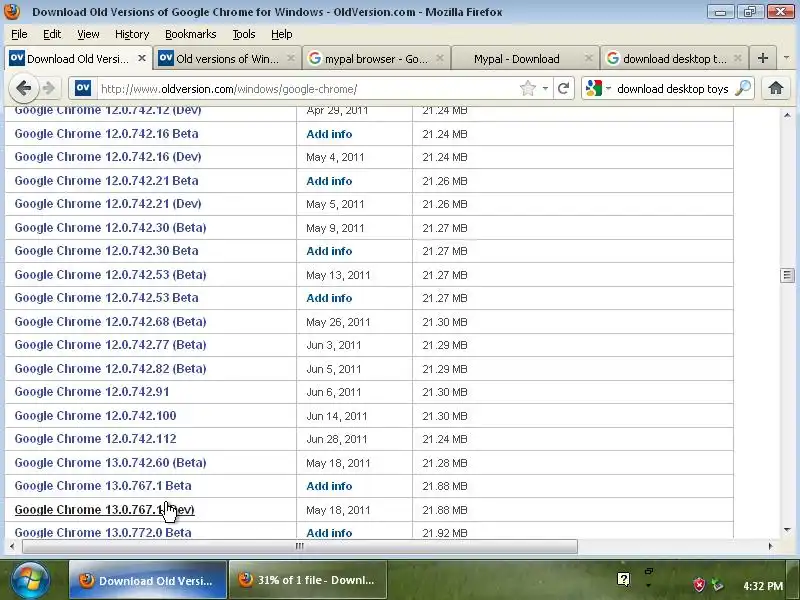Image resolution: width=800 pixels, height=600 pixels.
Task: Close the 'mypal browser - Go...' tab
Action: coord(440,58)
